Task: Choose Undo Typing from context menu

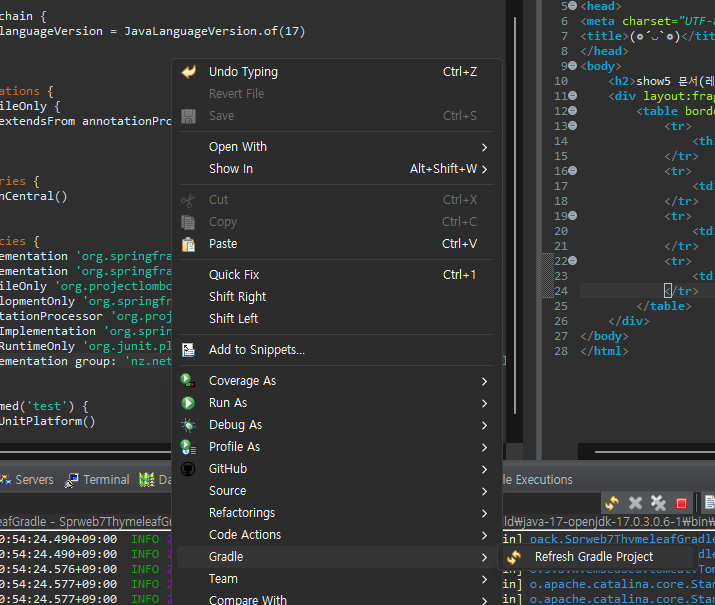Action: tap(337, 72)
